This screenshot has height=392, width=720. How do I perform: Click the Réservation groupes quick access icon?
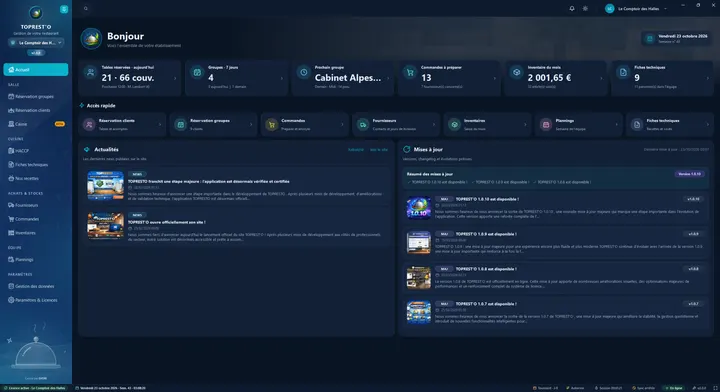click(181, 124)
